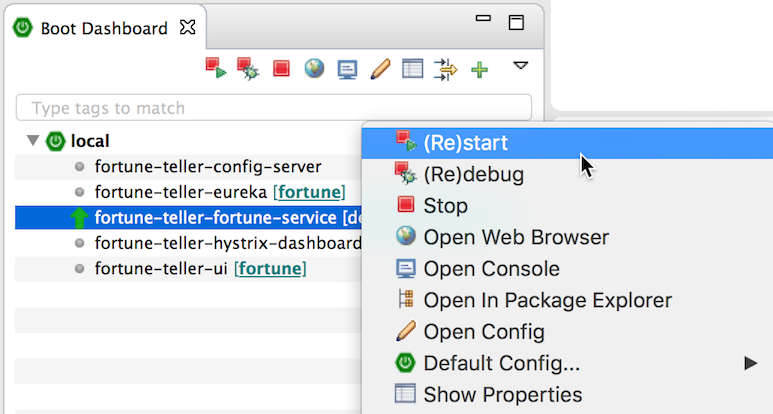Click the fortune tag link on eureka row
This screenshot has width=773, height=414.
(309, 192)
